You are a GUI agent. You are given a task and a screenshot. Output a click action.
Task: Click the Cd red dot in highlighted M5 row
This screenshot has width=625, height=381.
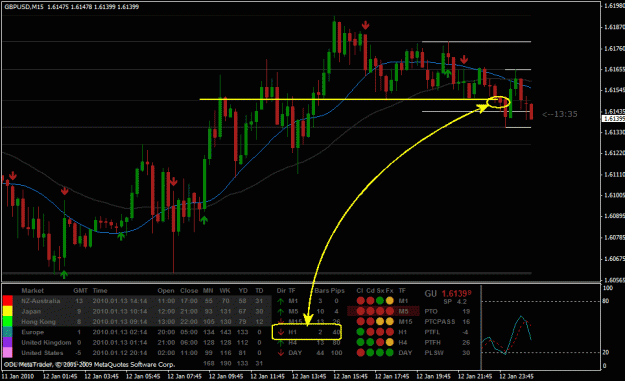(370, 311)
